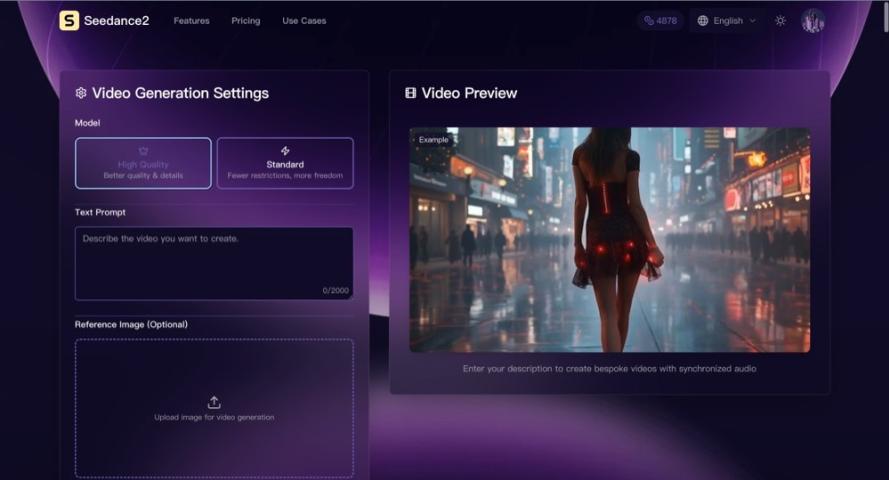Toggle the light/dark theme sun icon
889x480 pixels.
coord(780,21)
